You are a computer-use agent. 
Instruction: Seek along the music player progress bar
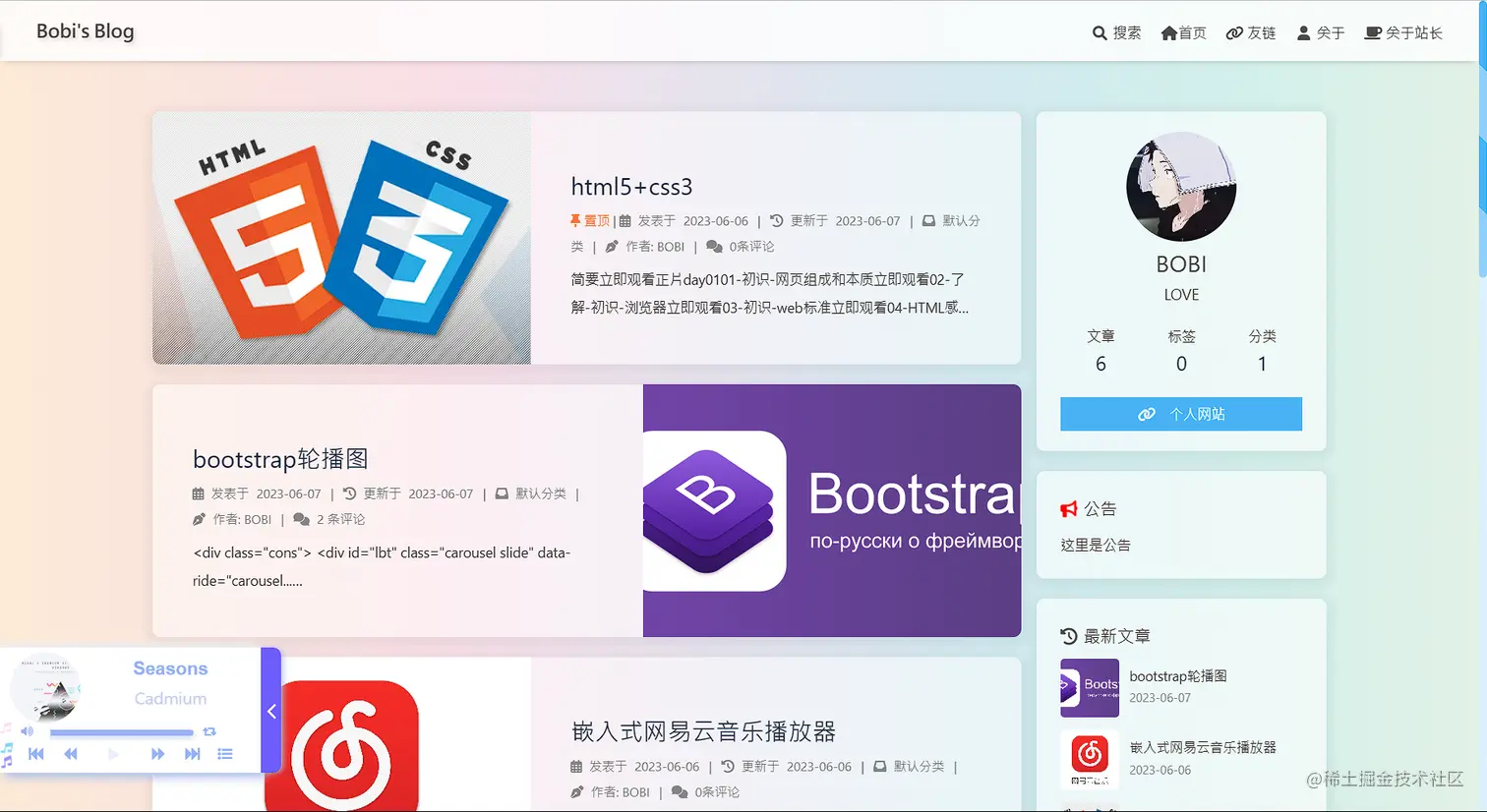122,732
